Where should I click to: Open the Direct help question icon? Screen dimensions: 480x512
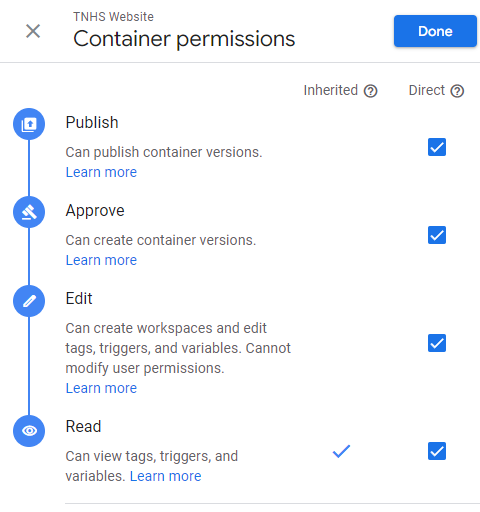pyautogui.click(x=457, y=91)
